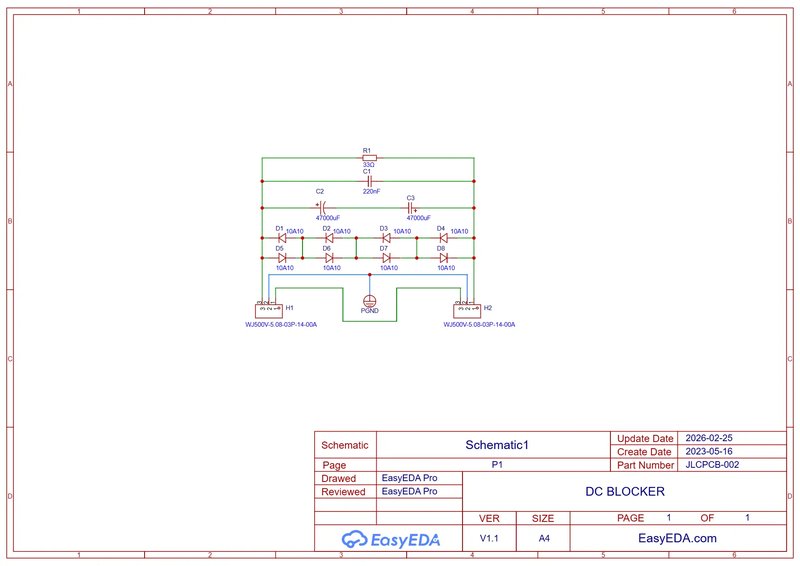Click the 10A10 value under D8
The image size is (800, 566).
(x=446, y=268)
